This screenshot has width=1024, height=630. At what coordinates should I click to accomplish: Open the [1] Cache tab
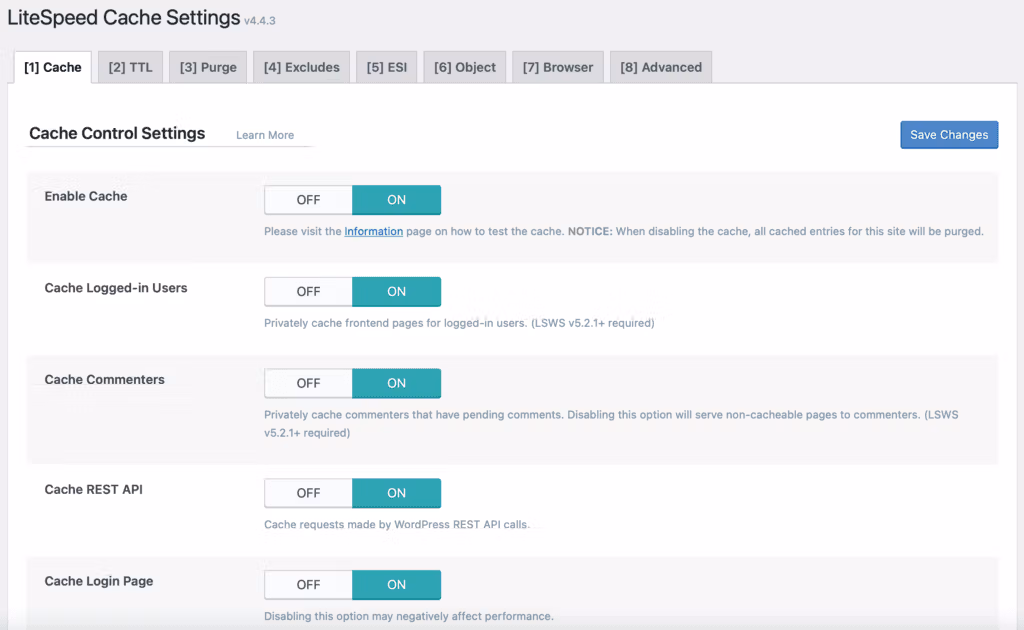[53, 67]
